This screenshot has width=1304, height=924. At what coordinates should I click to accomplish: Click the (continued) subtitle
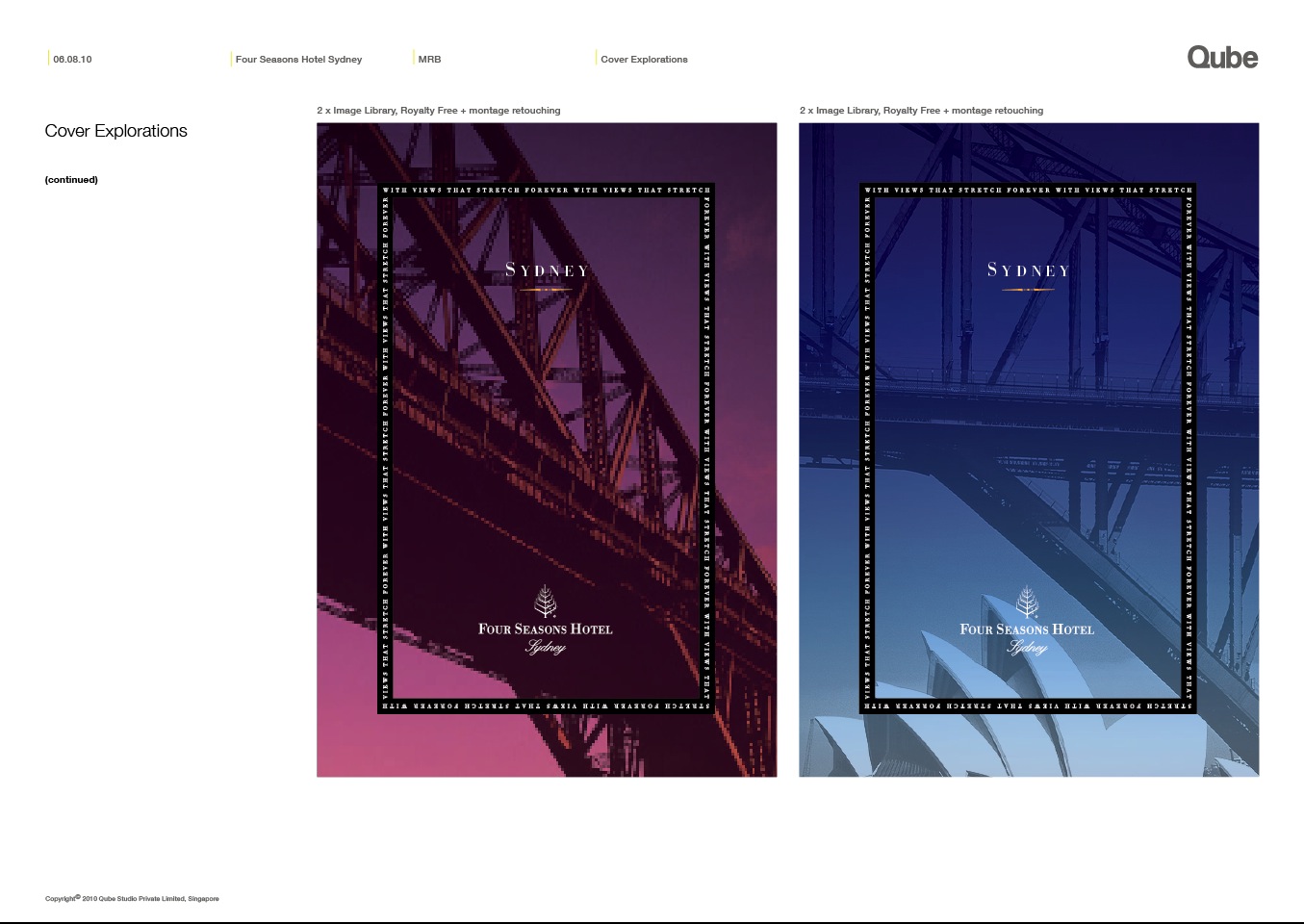71,180
